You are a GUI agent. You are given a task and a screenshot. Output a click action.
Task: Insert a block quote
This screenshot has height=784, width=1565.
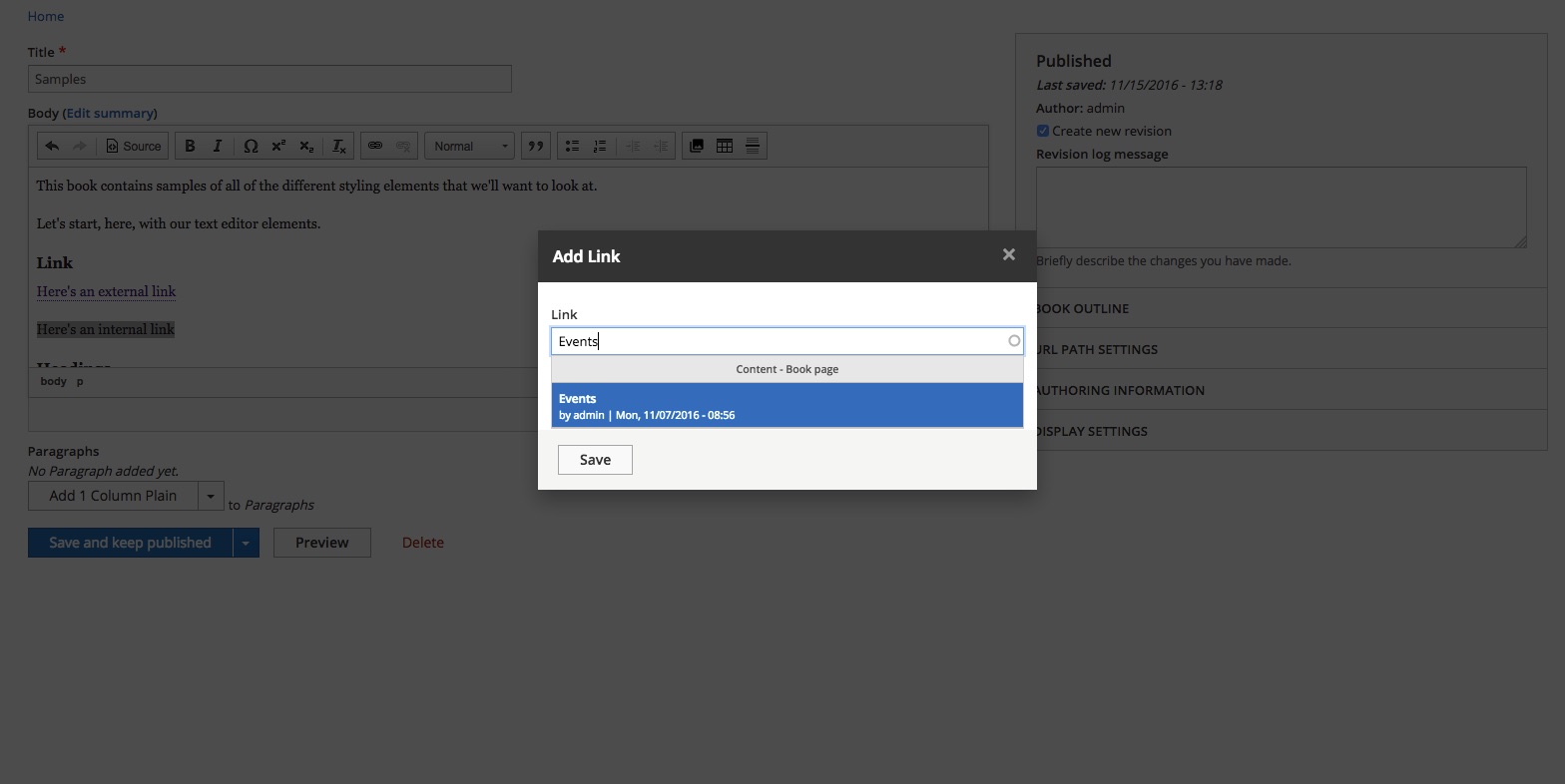[536, 146]
